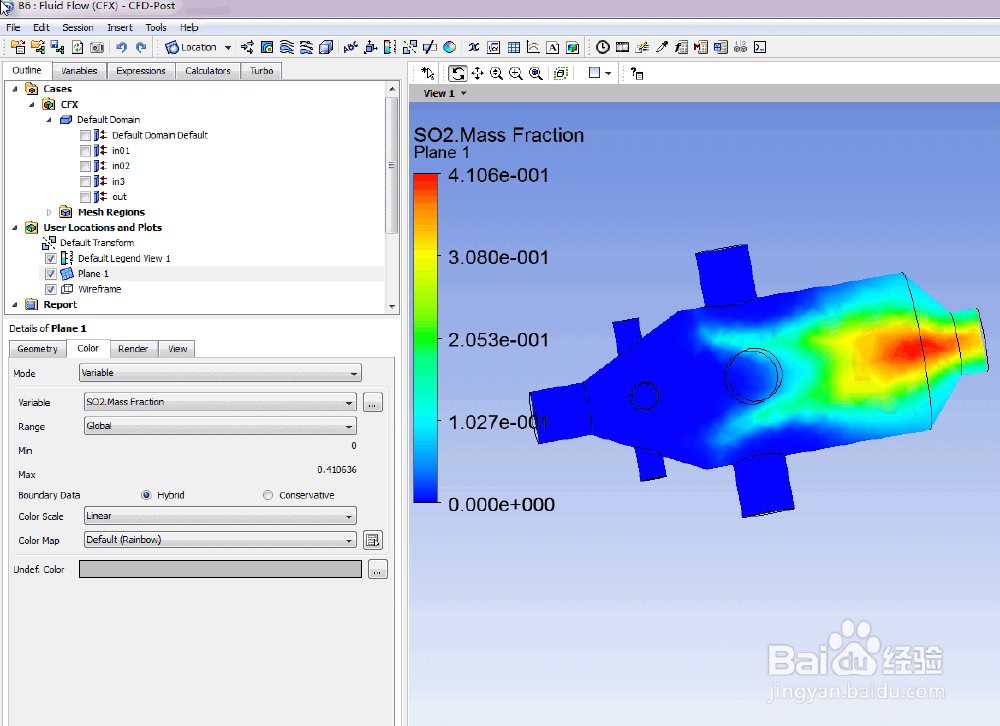This screenshot has width=1000, height=726.
Task: Click the Fit View icon
Action: 536,73
